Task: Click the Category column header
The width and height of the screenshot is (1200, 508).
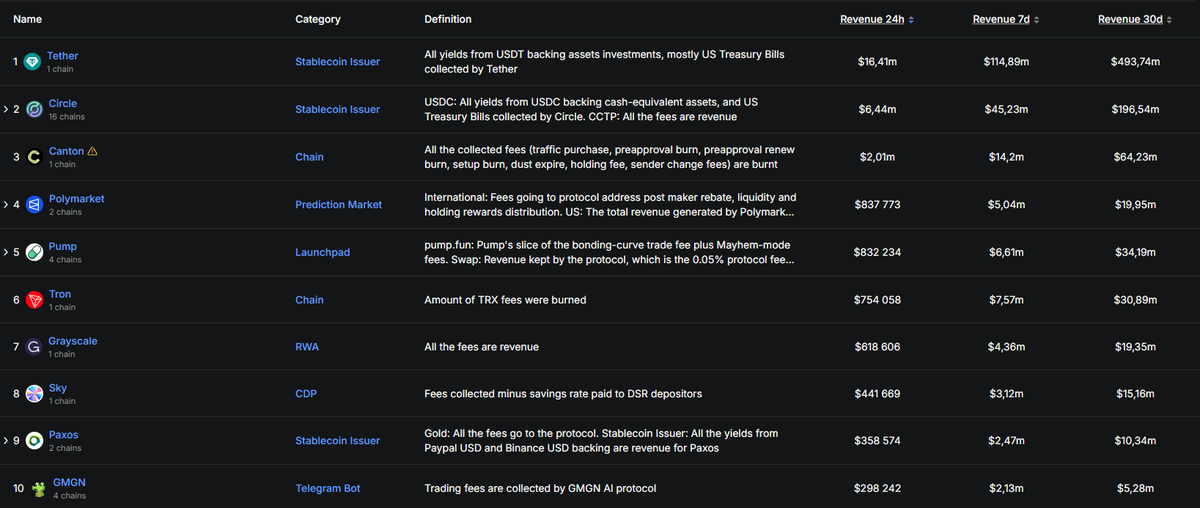Action: tap(318, 19)
